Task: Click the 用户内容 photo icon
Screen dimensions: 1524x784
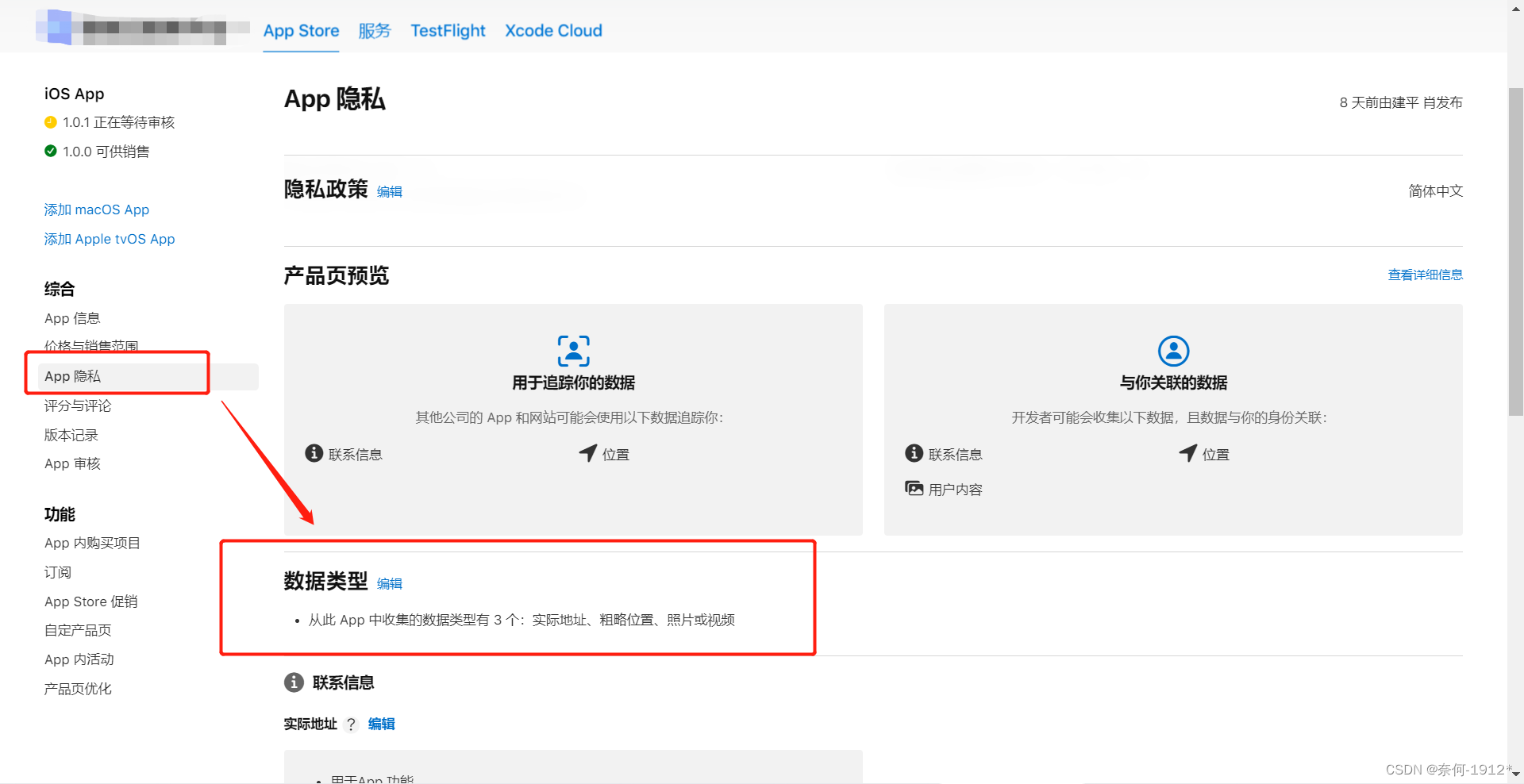Action: [914, 488]
